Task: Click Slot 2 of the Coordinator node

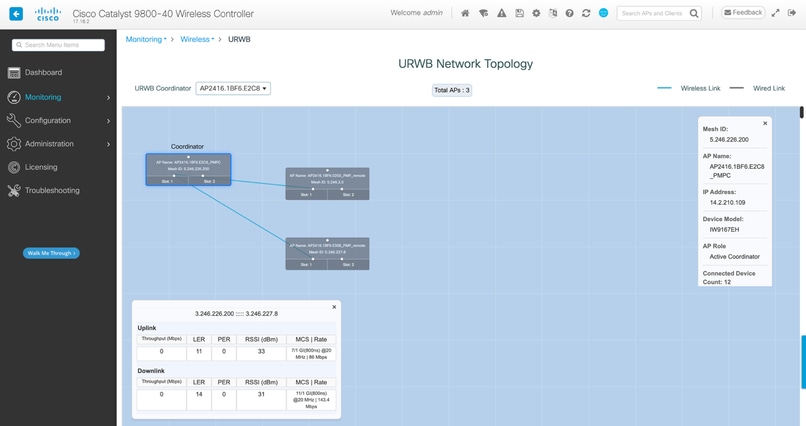Action: point(210,181)
